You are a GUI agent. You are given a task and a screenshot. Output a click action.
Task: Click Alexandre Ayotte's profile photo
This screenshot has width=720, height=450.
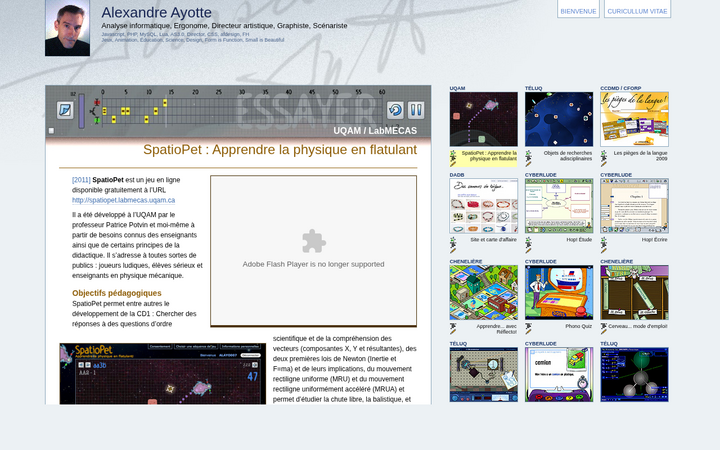pyautogui.click(x=68, y=28)
